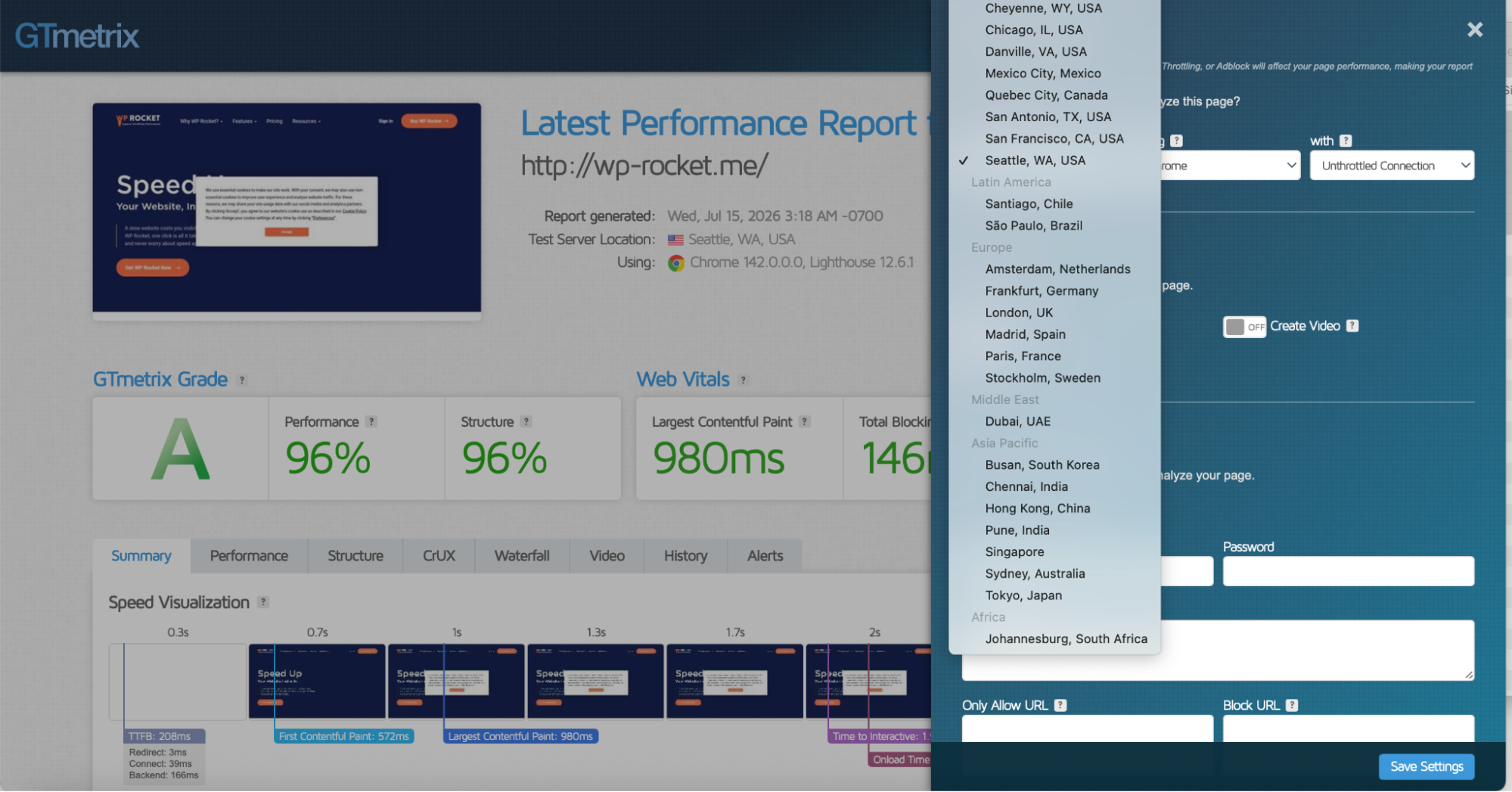
Task: Switch to the Alerts tab
Action: (x=765, y=556)
